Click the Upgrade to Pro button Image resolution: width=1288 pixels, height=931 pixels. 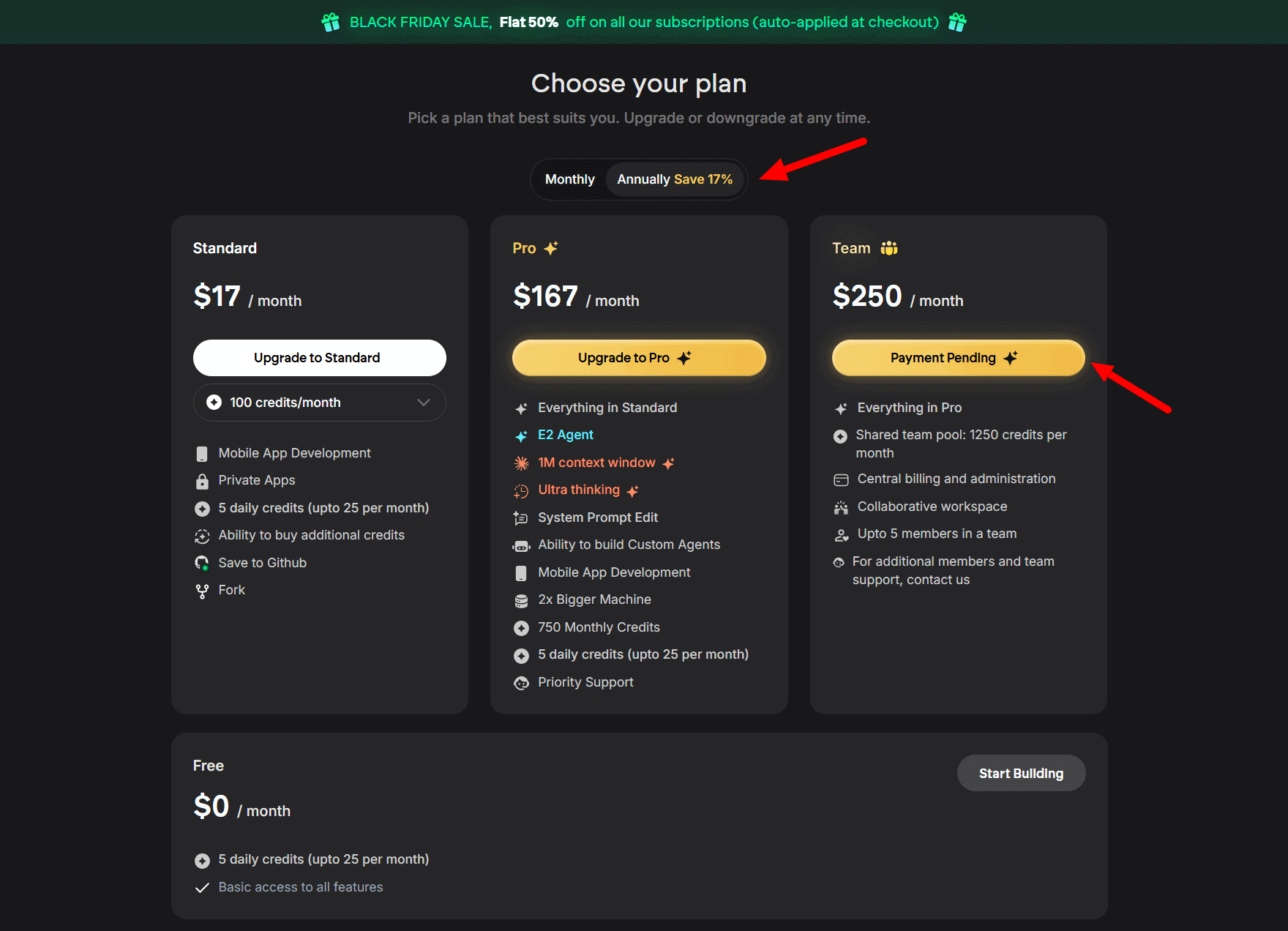coord(637,358)
